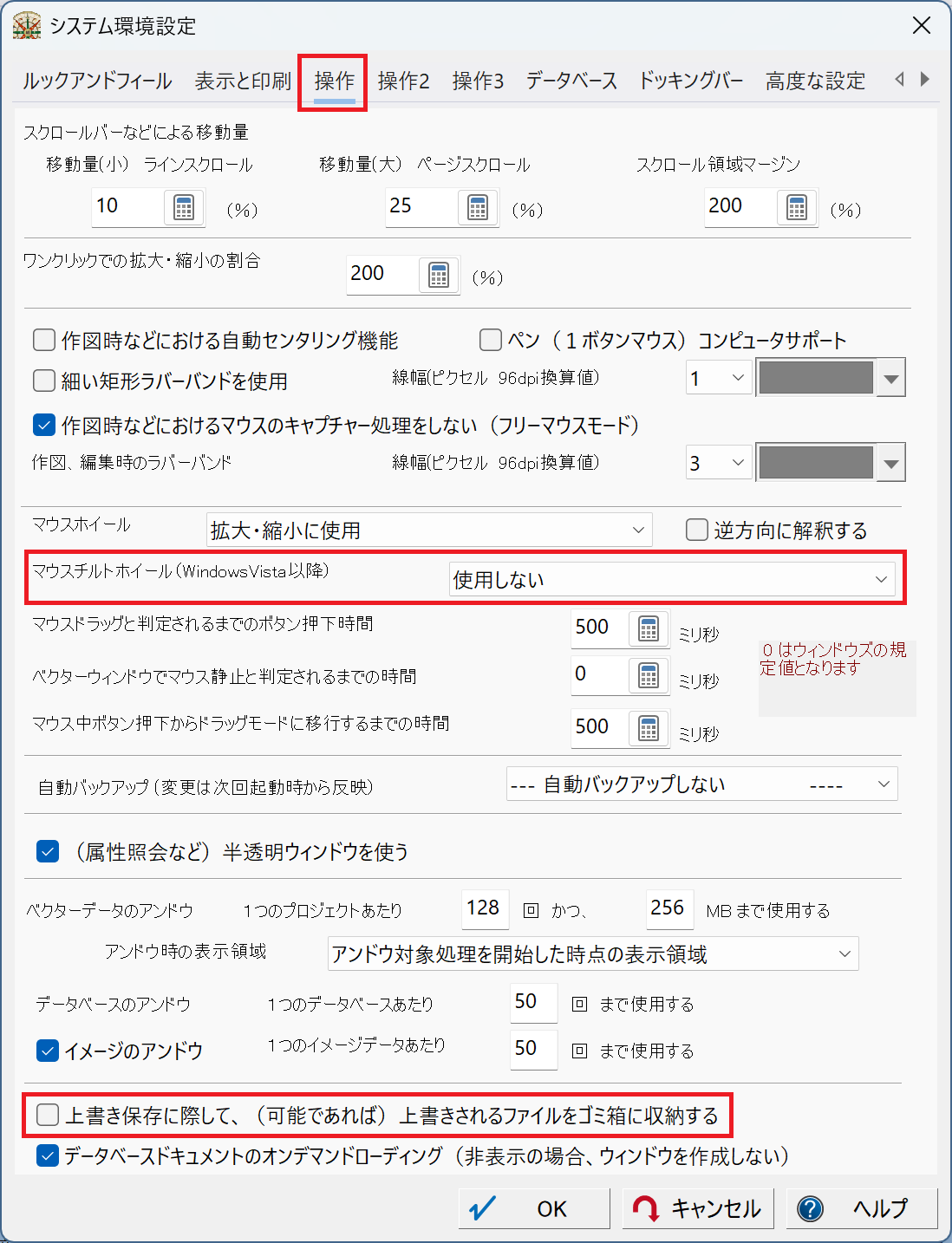The height and width of the screenshot is (1243, 952).
Task: Open calculator for middle button drag time
Action: 649,729
